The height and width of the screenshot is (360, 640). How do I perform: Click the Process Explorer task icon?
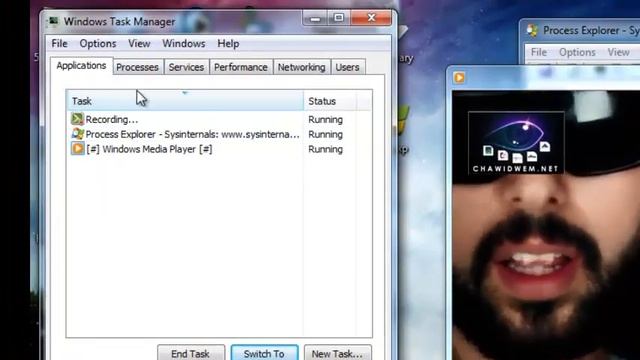click(x=77, y=133)
